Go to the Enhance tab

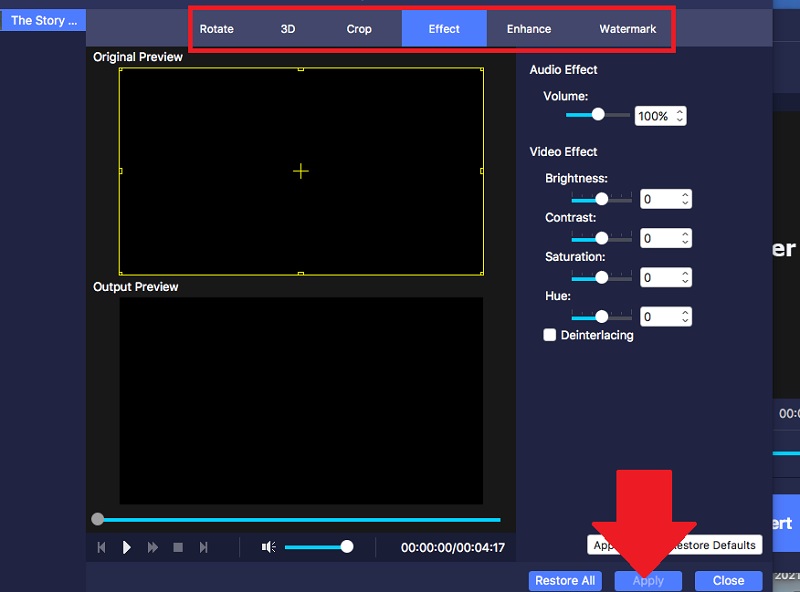tap(529, 29)
